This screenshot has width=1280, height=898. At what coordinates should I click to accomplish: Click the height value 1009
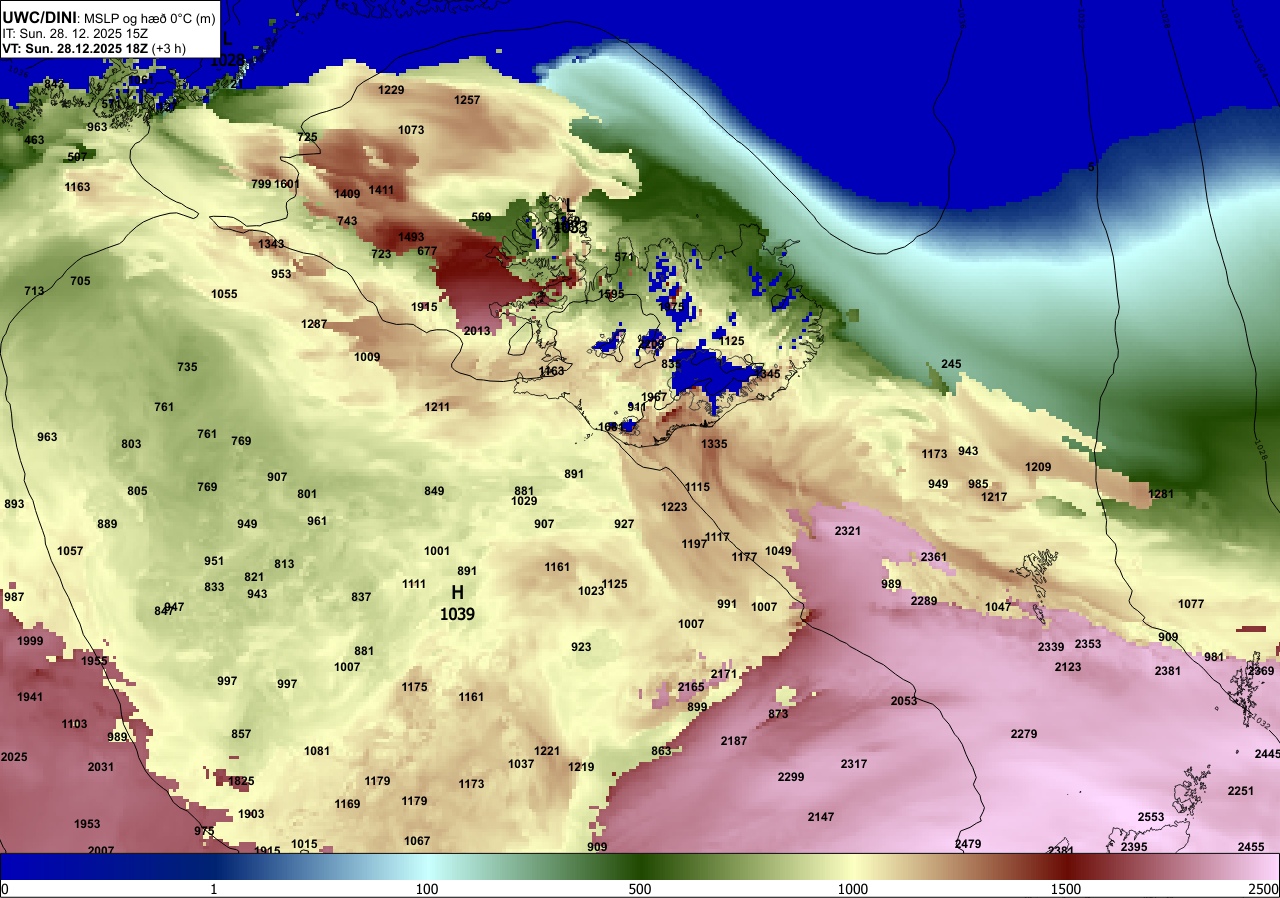coord(367,357)
